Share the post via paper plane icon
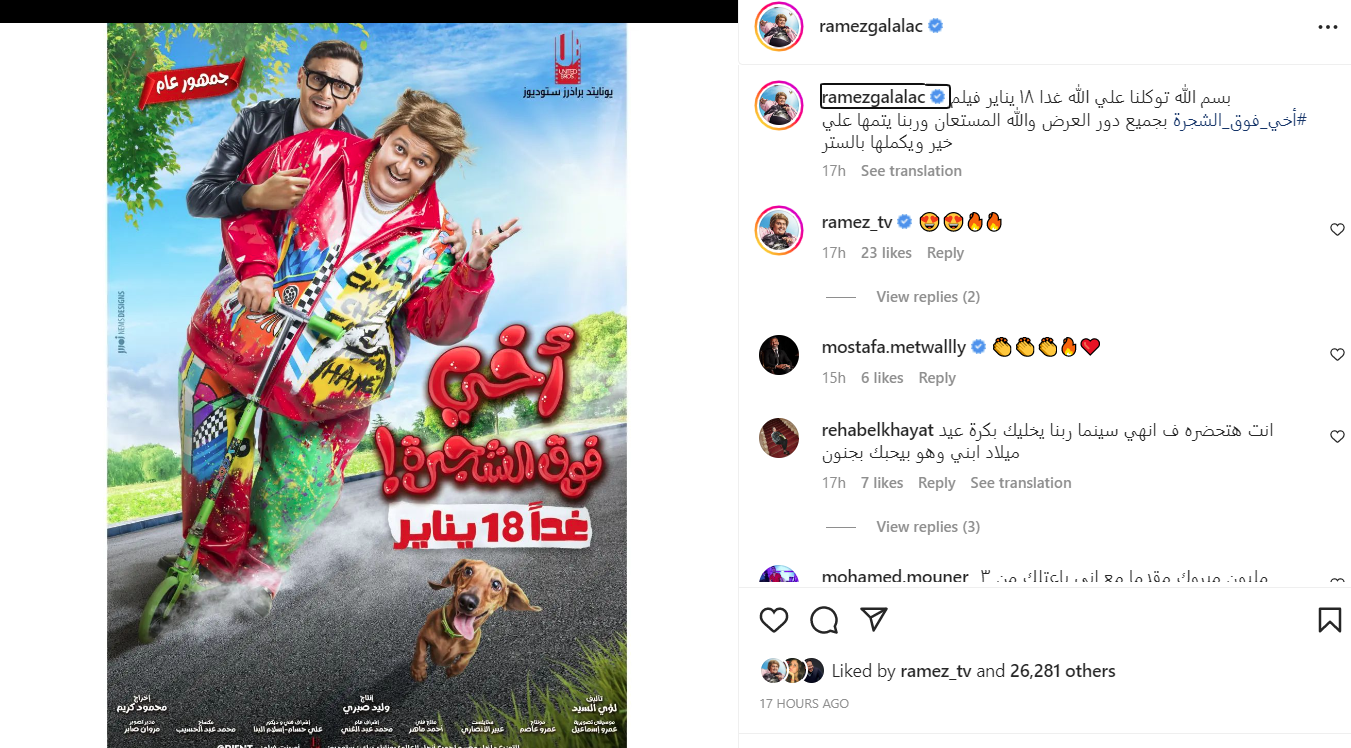This screenshot has width=1351, height=748. [874, 620]
